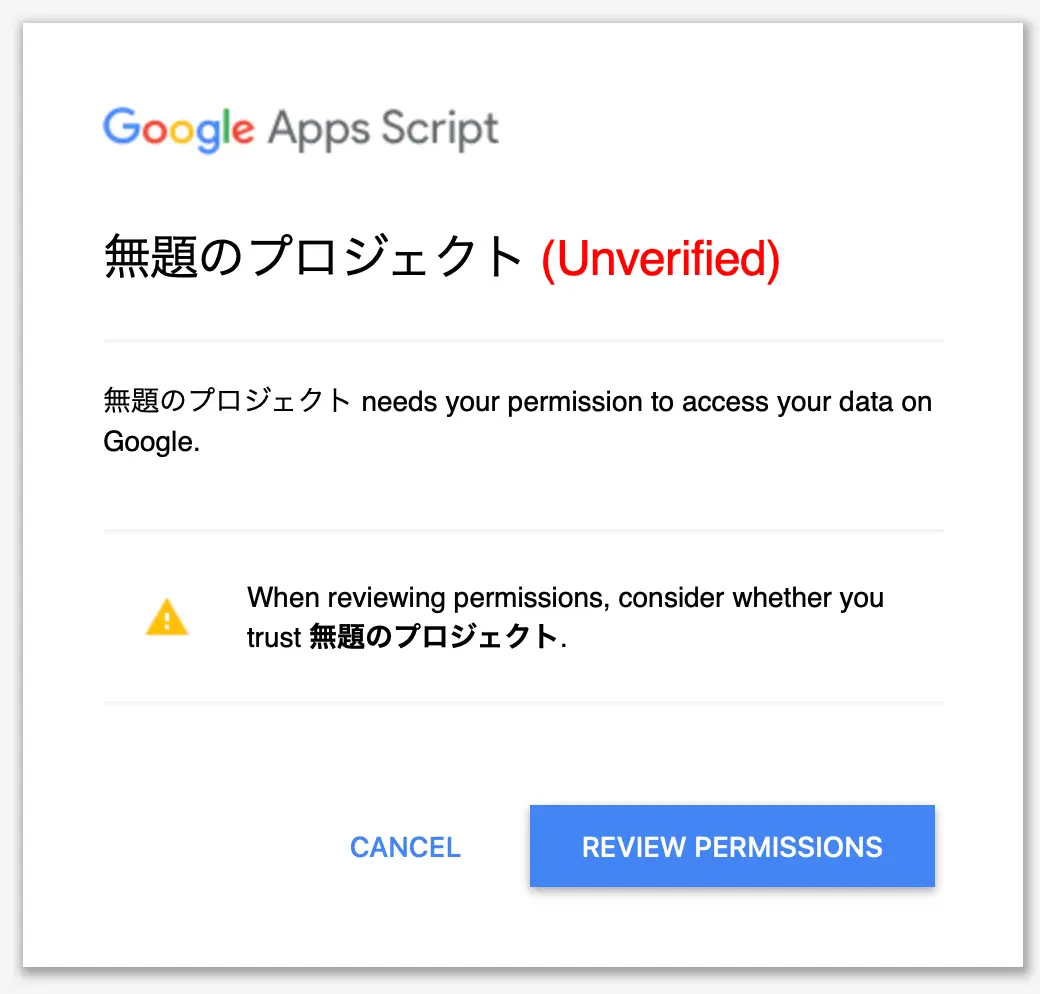This screenshot has height=994, width=1040.
Task: Click the divider line above the warning
Action: [x=523, y=530]
